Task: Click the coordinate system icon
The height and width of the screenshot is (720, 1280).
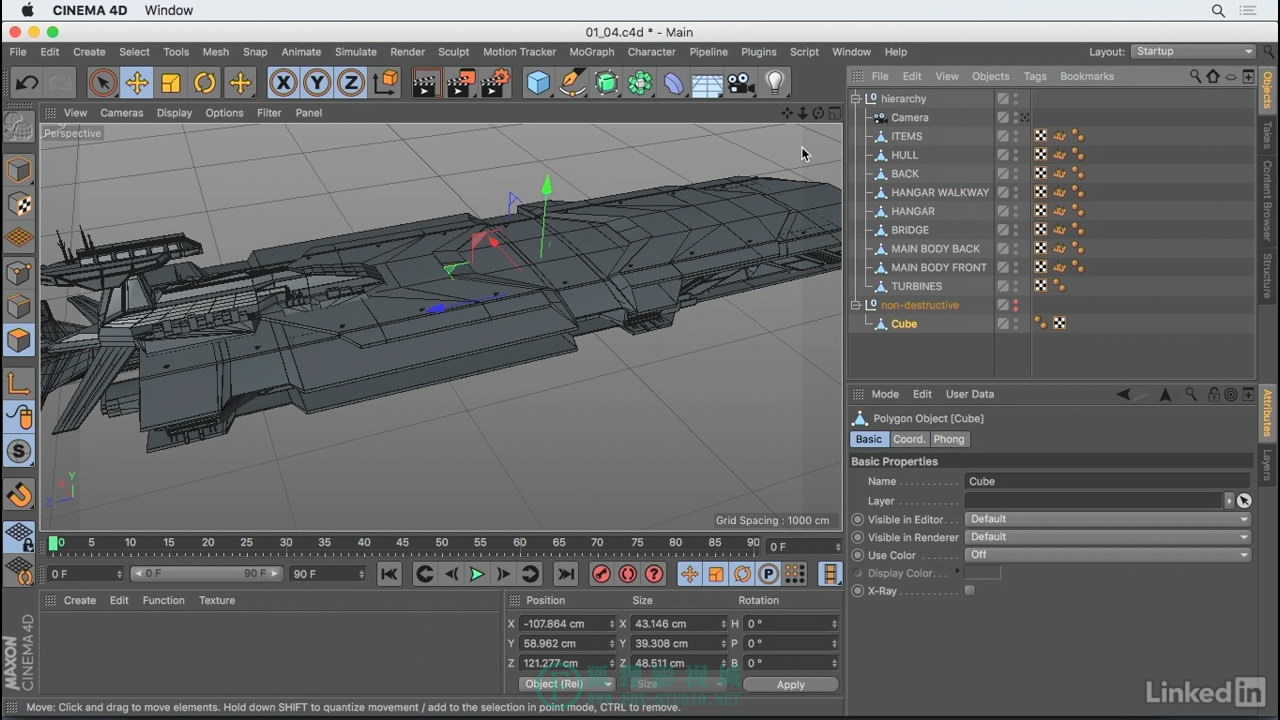Action: click(x=386, y=83)
